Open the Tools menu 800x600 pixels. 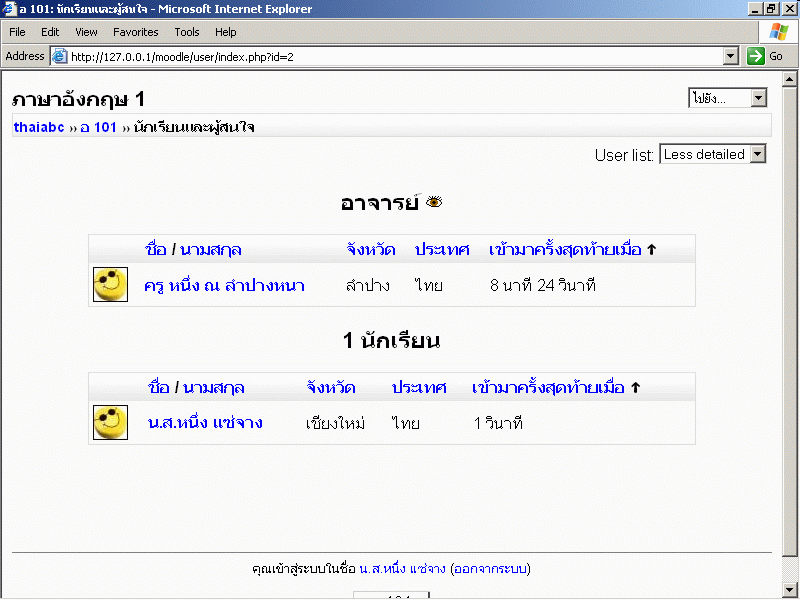[187, 32]
